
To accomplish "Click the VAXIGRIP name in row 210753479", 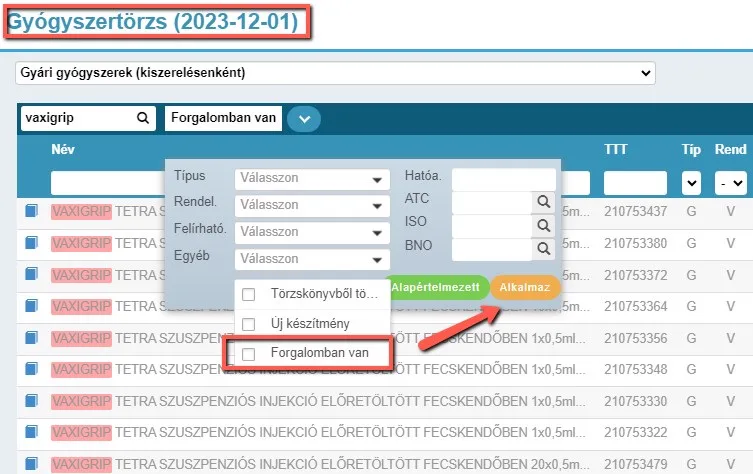I will click(x=82, y=464).
